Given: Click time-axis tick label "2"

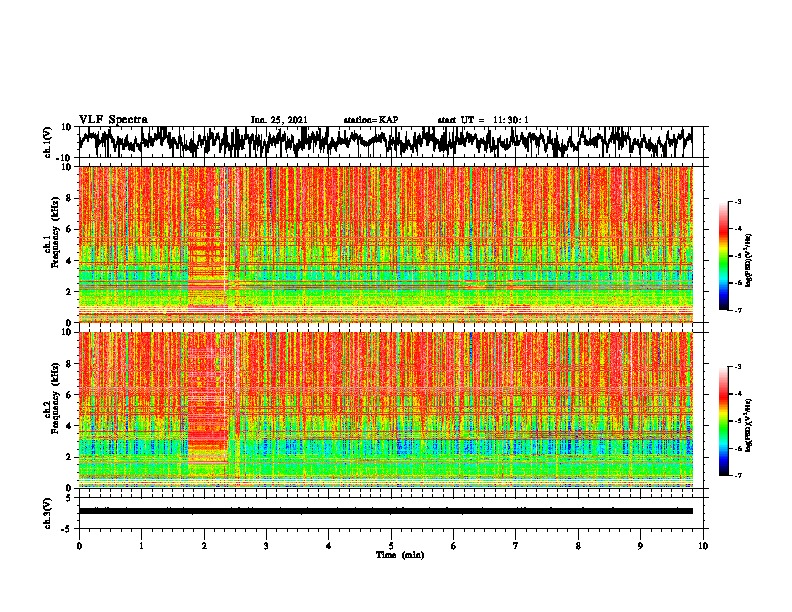Looking at the screenshot, I should coord(204,546).
